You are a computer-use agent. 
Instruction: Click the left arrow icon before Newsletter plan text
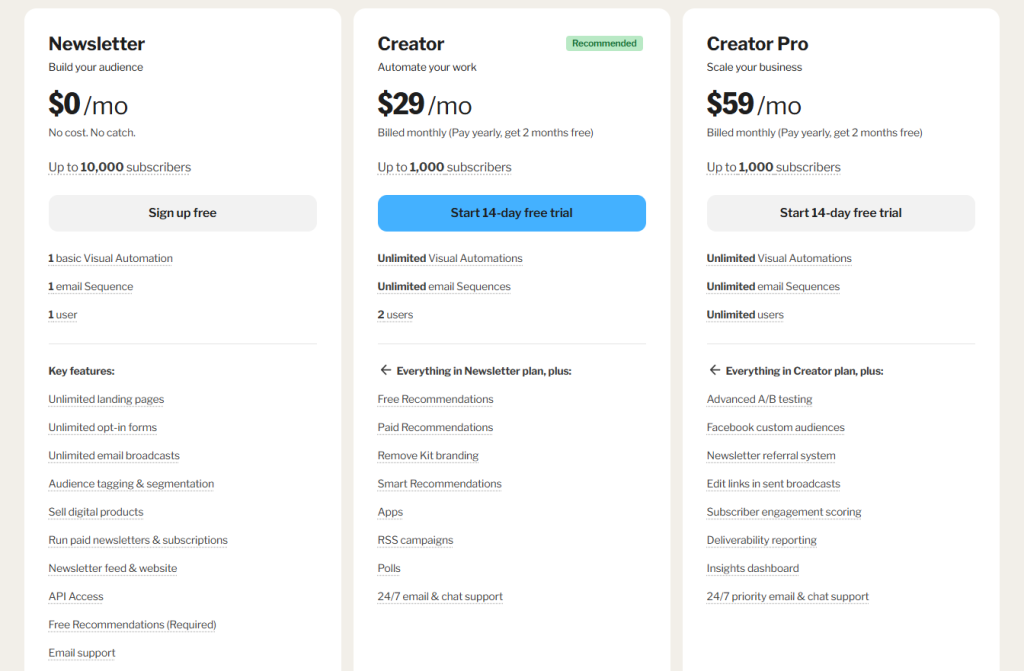point(385,370)
